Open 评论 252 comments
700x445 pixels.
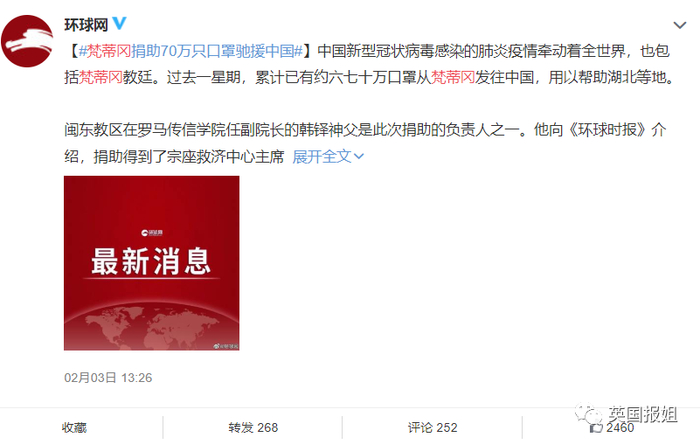tap(433, 428)
